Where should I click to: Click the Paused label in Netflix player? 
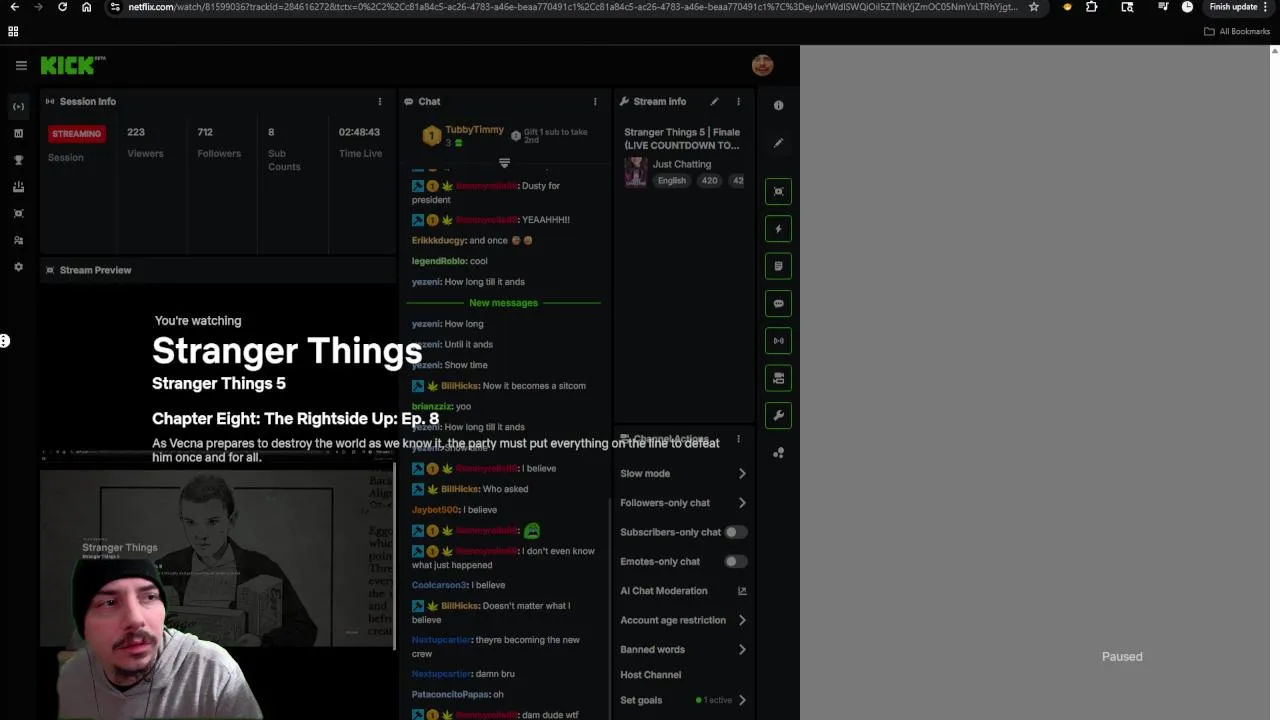(x=1122, y=657)
